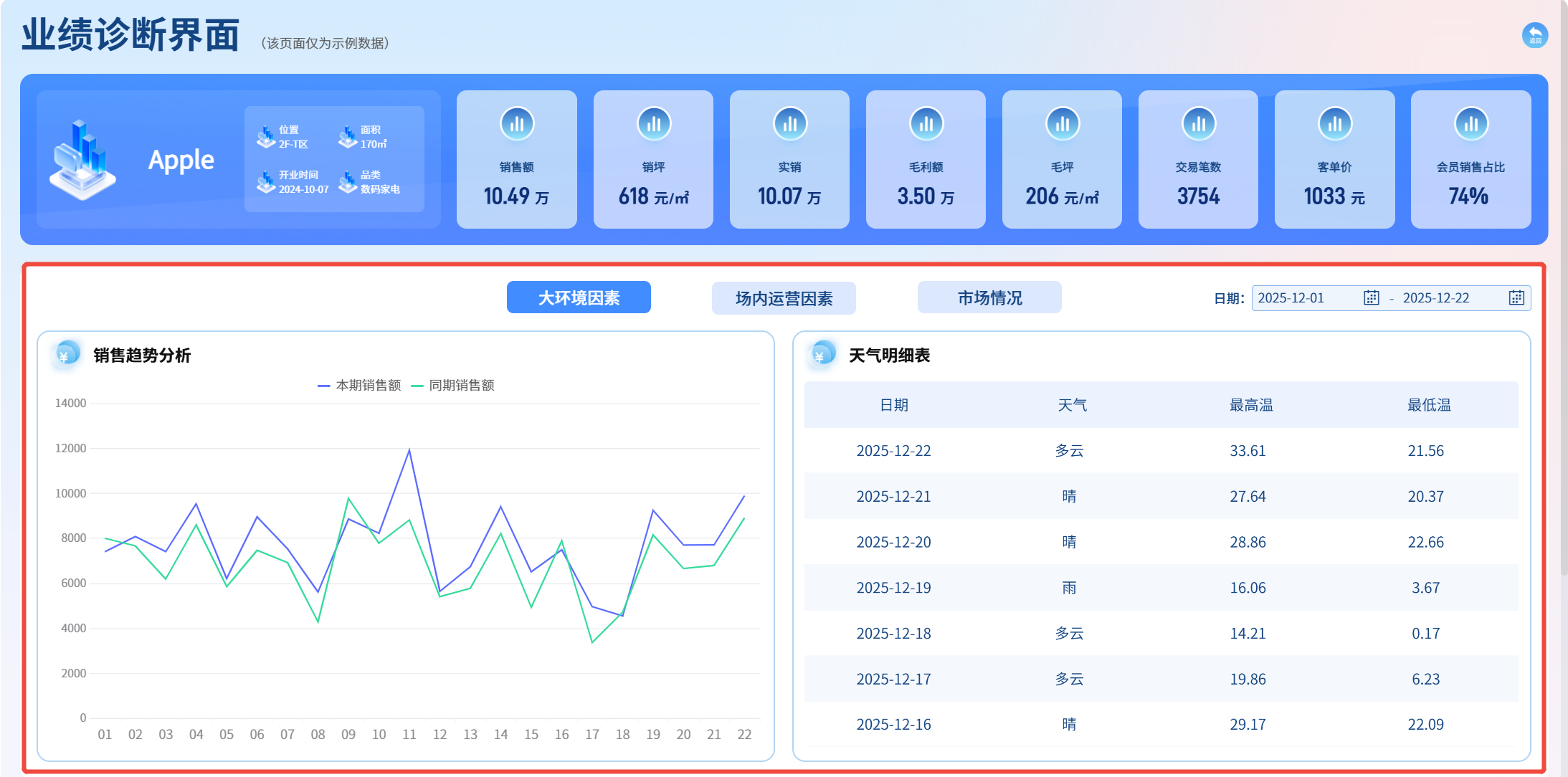This screenshot has height=777, width=1568.
Task: Click the Apple store building icon
Action: (x=82, y=160)
